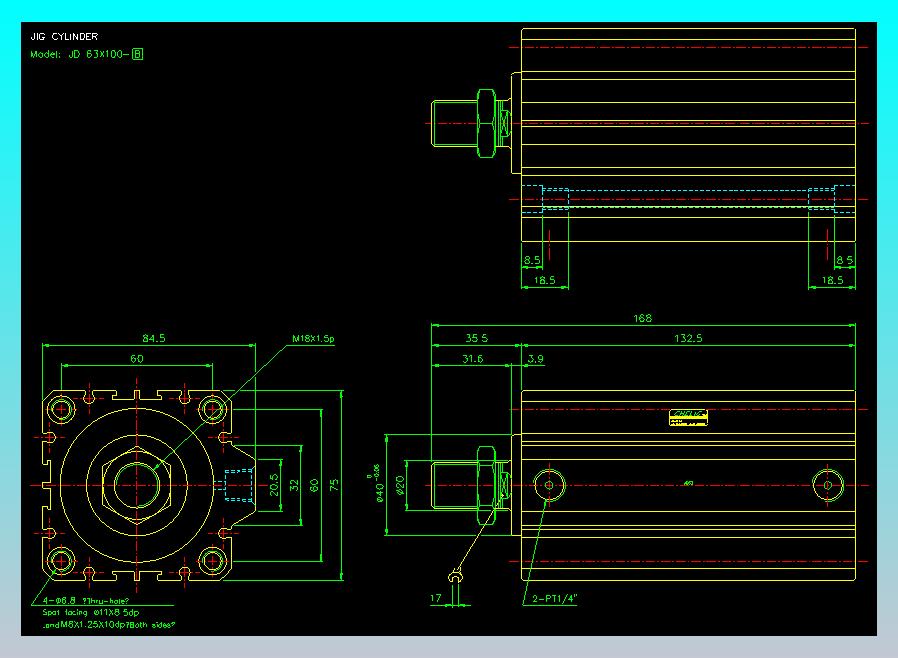Viewport: 898px width, 658px height.
Task: Select the right port circle on the side view
Action: coord(828,485)
